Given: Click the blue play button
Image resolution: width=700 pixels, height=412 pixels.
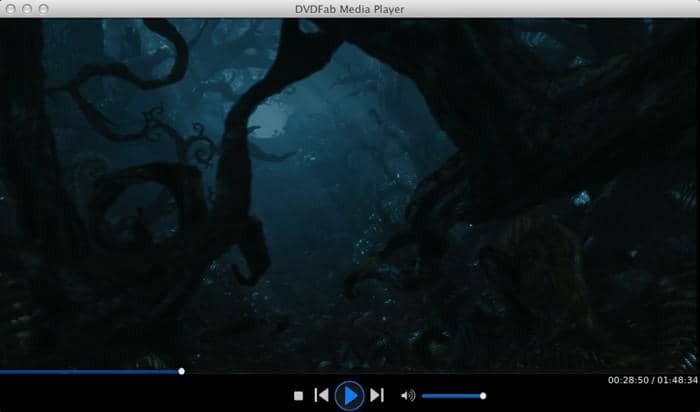Looking at the screenshot, I should (350, 395).
